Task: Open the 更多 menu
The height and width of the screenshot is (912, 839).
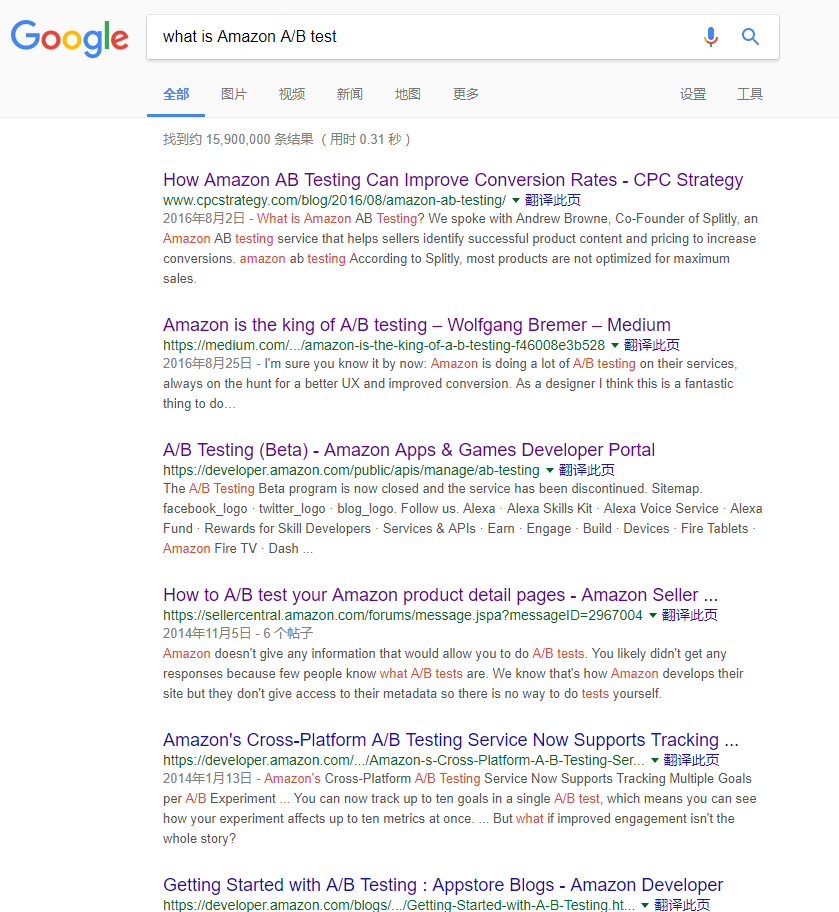Action: pos(465,94)
